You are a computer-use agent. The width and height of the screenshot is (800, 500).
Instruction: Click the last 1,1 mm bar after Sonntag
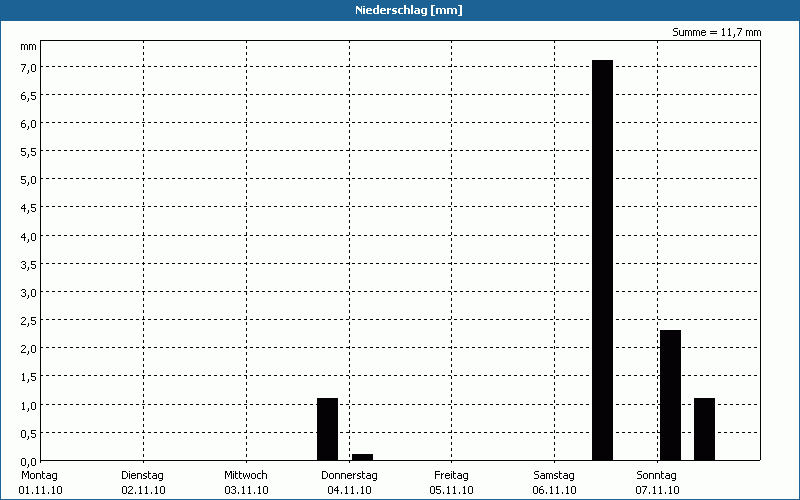tap(704, 429)
